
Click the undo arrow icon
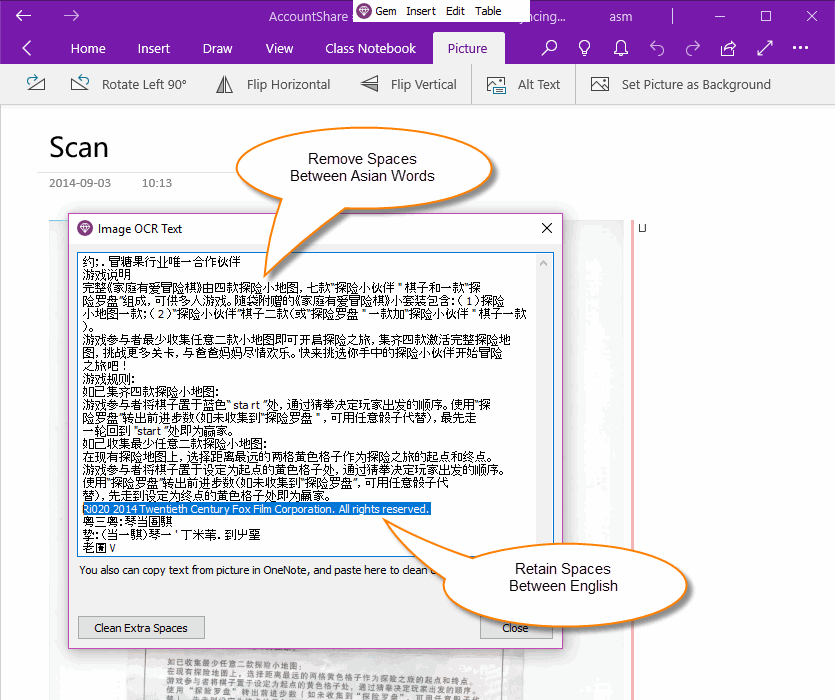pos(657,48)
